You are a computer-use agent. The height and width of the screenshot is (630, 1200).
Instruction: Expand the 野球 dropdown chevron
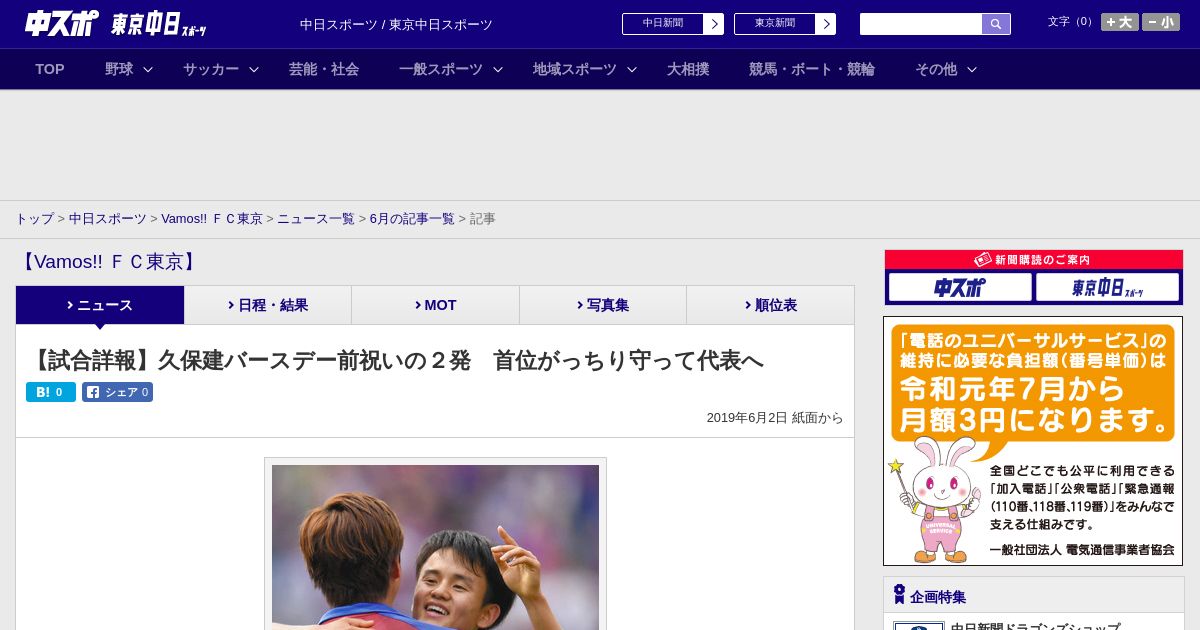148,69
